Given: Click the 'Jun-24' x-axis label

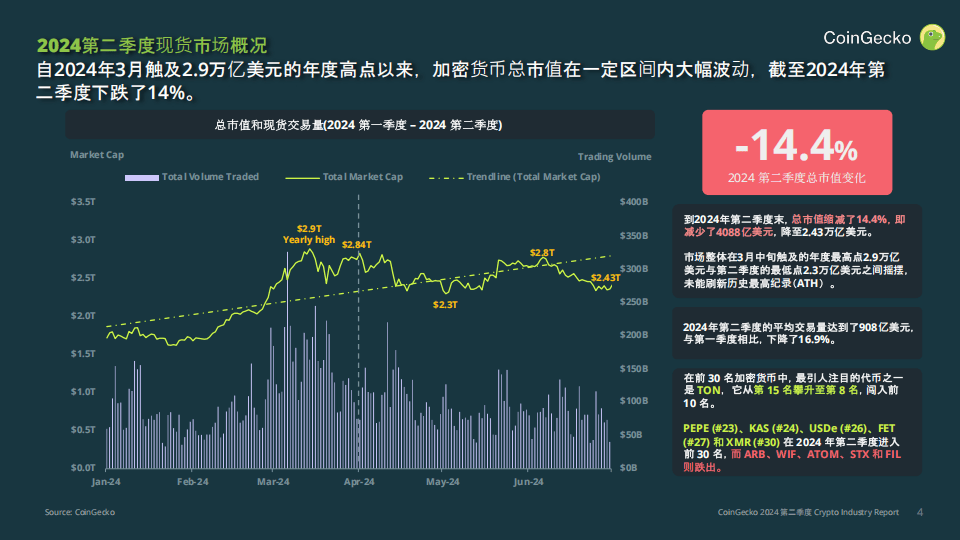Looking at the screenshot, I should tap(528, 482).
